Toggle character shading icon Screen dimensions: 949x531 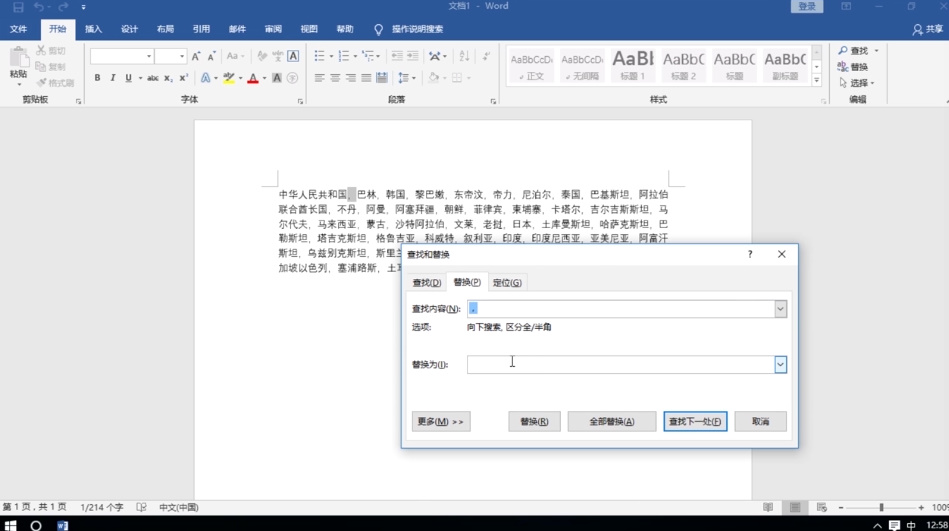tap(277, 78)
